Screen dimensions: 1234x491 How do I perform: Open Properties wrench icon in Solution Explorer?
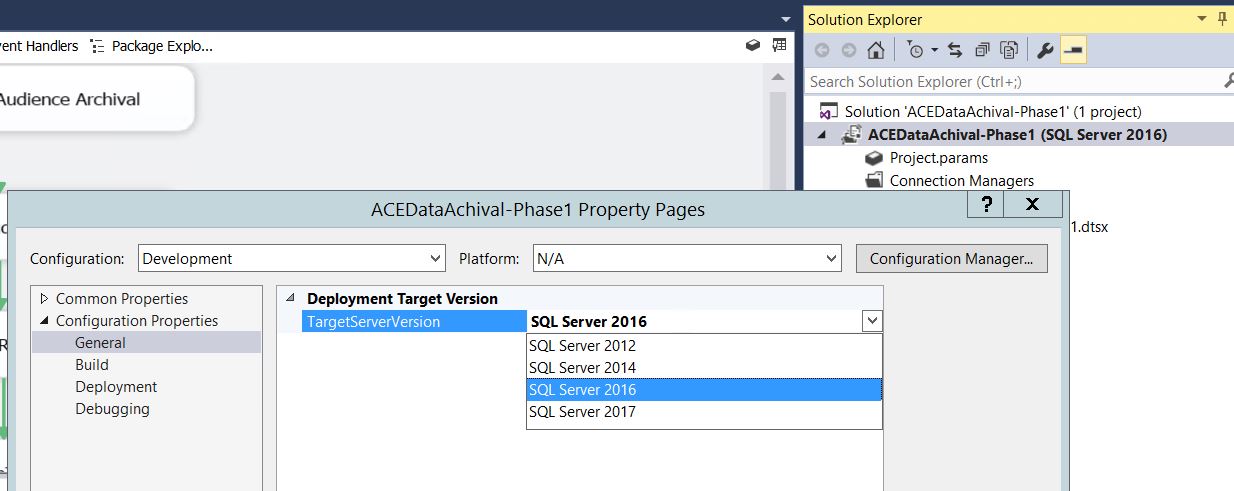point(1044,50)
